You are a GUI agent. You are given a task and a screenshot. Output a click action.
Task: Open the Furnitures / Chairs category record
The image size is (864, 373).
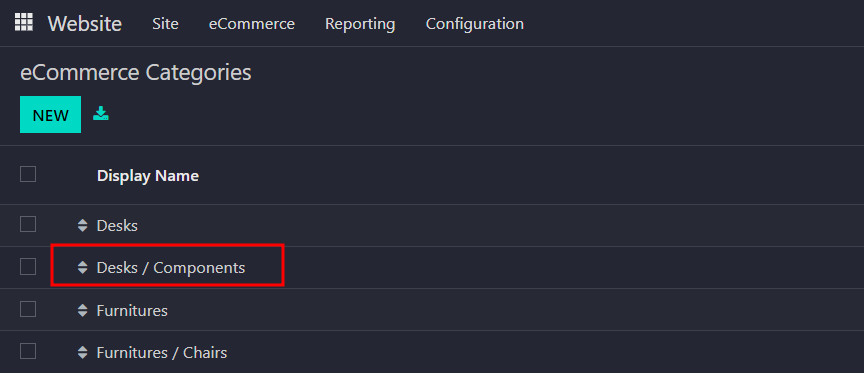(x=162, y=352)
